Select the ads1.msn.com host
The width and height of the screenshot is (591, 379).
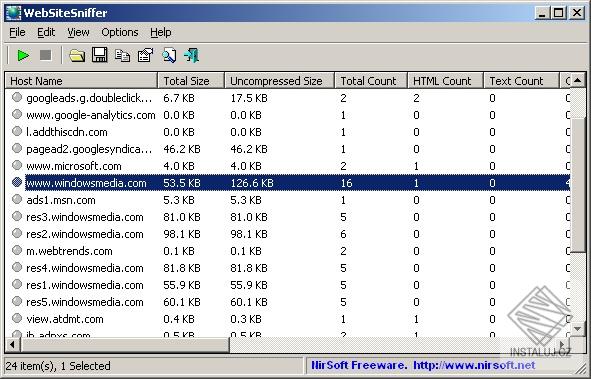pyautogui.click(x=61, y=200)
